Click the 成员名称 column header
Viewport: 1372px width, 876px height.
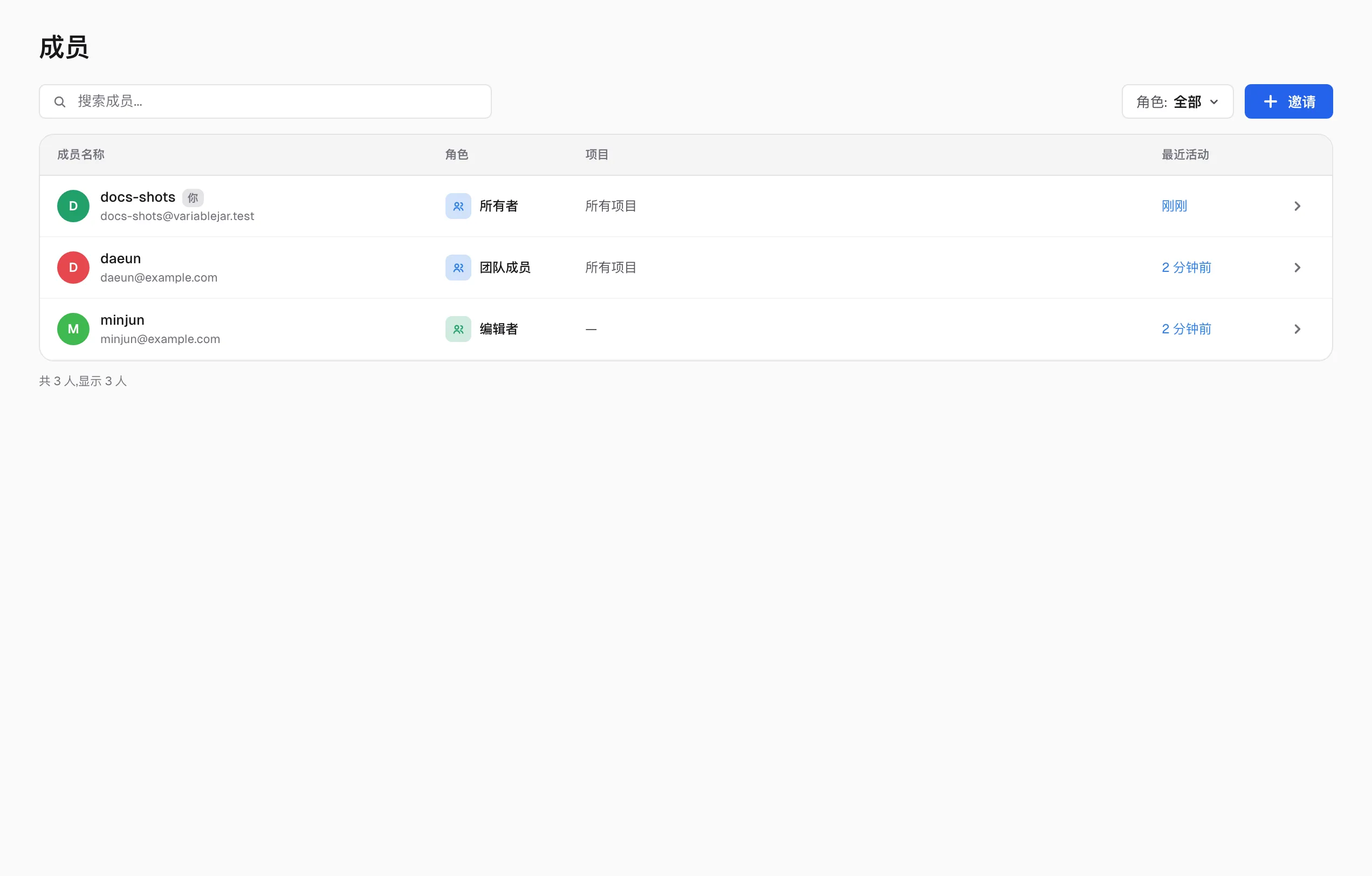tap(81, 154)
